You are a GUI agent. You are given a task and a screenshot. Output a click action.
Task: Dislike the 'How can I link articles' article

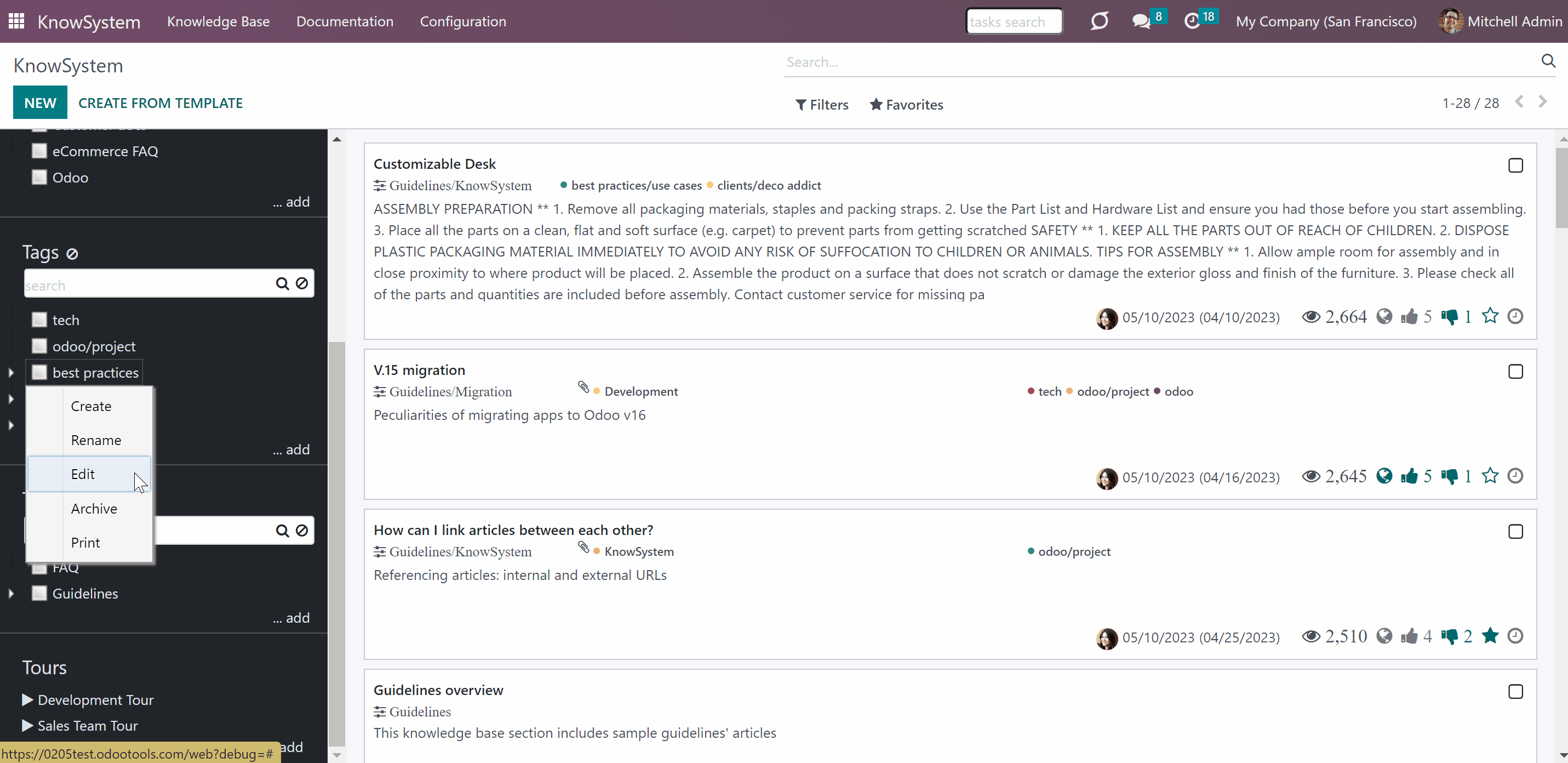click(1449, 636)
